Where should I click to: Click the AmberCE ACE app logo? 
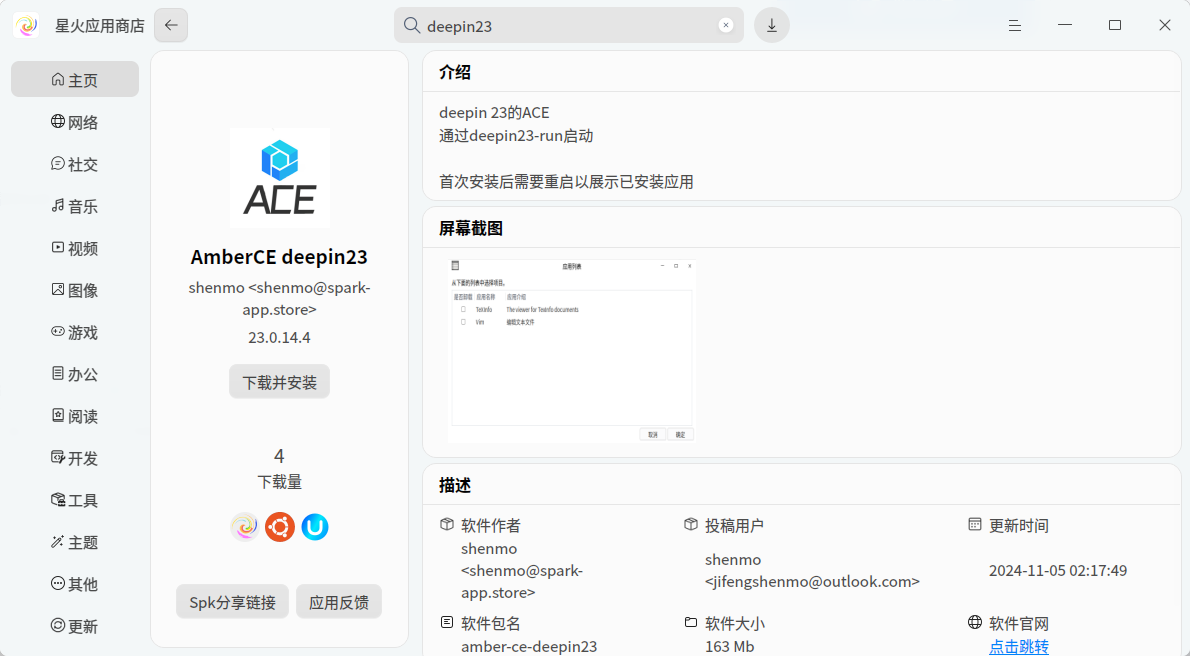[x=280, y=178]
